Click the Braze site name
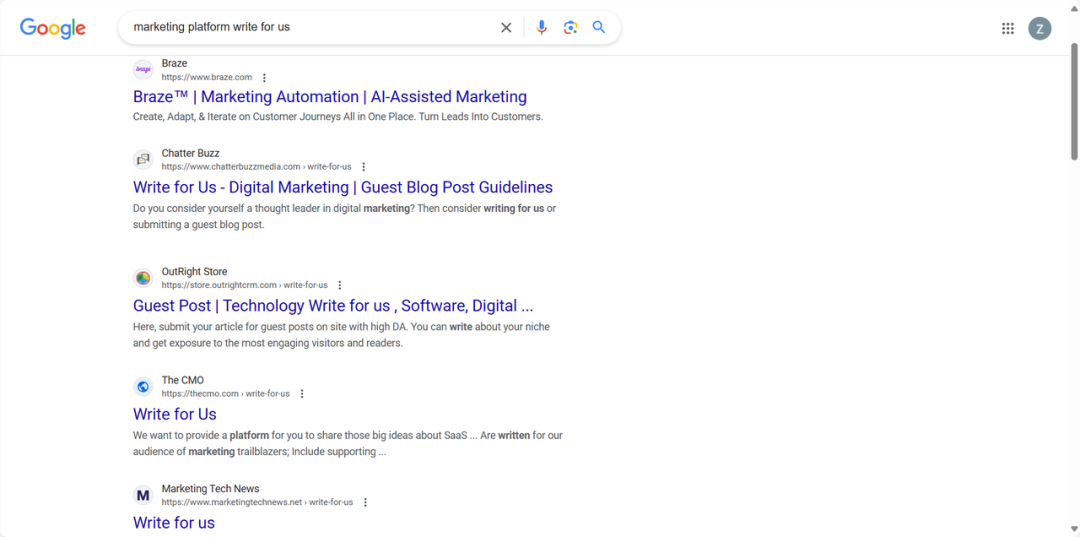This screenshot has height=537, width=1080. tap(174, 63)
